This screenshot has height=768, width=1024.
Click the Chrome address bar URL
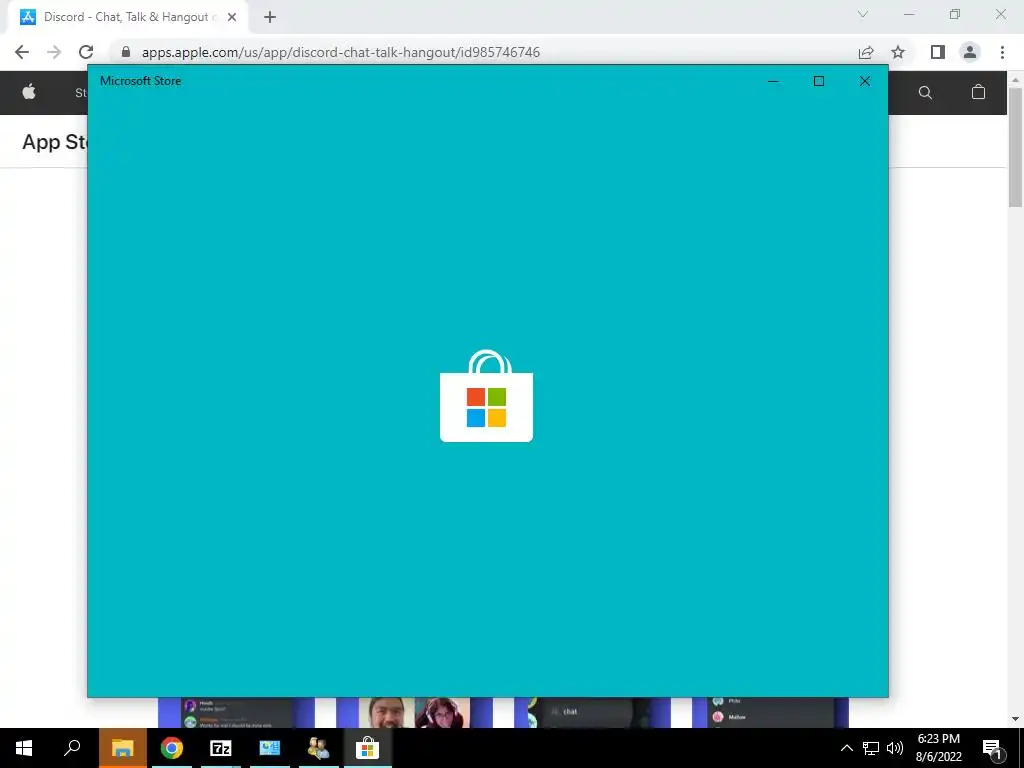click(x=341, y=52)
